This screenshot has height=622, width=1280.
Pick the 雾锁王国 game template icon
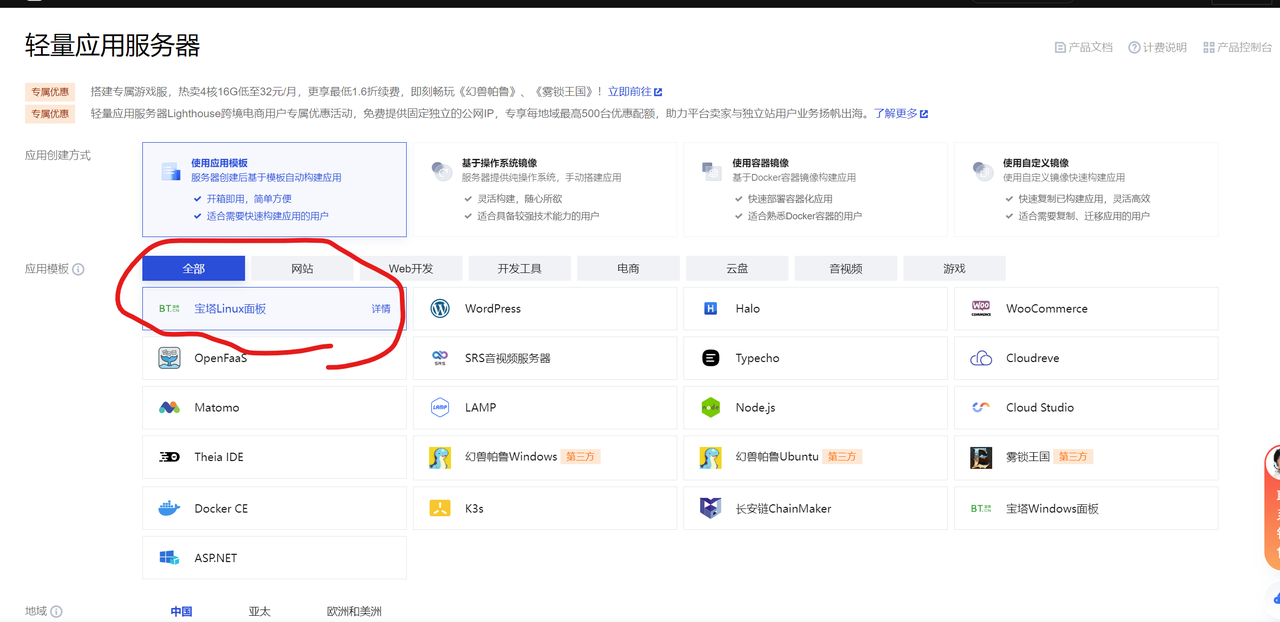click(981, 457)
